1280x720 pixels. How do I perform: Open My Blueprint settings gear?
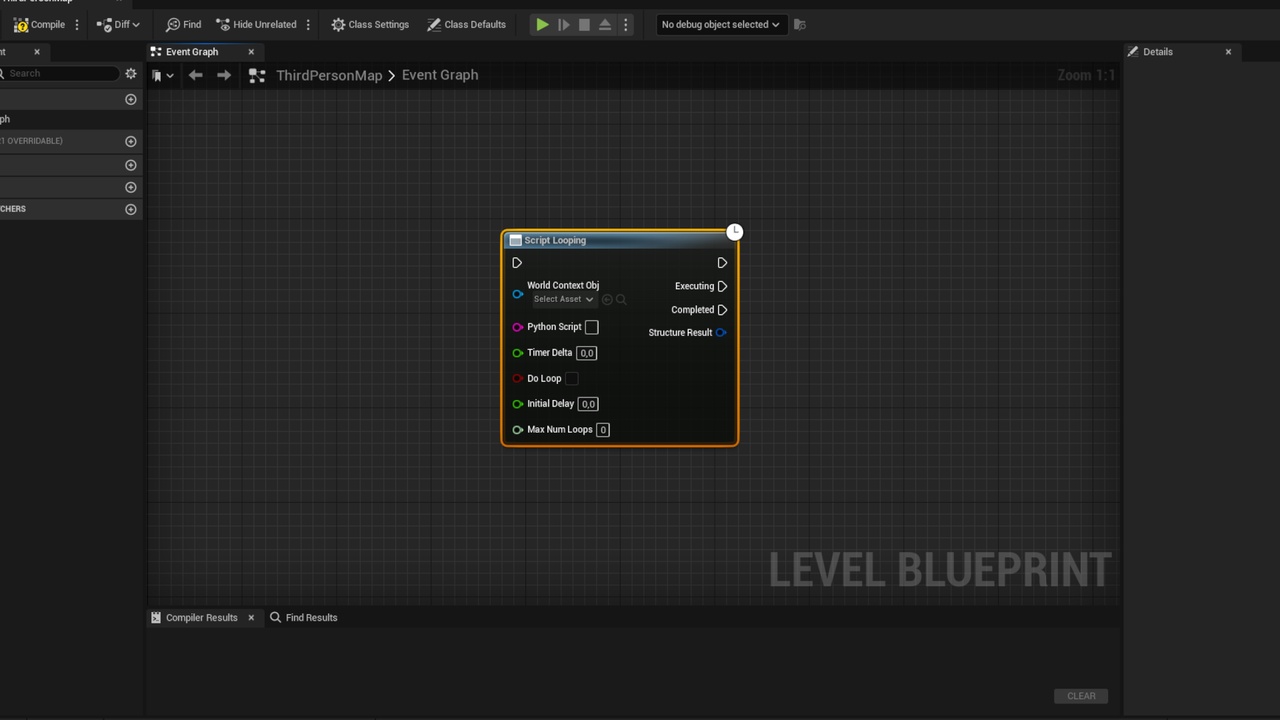(130, 73)
